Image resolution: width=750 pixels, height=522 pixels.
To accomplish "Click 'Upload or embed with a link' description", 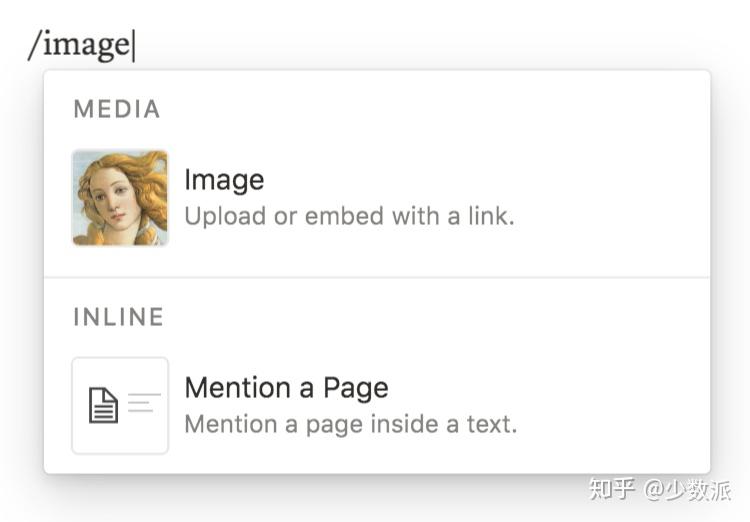I will pyautogui.click(x=349, y=215).
